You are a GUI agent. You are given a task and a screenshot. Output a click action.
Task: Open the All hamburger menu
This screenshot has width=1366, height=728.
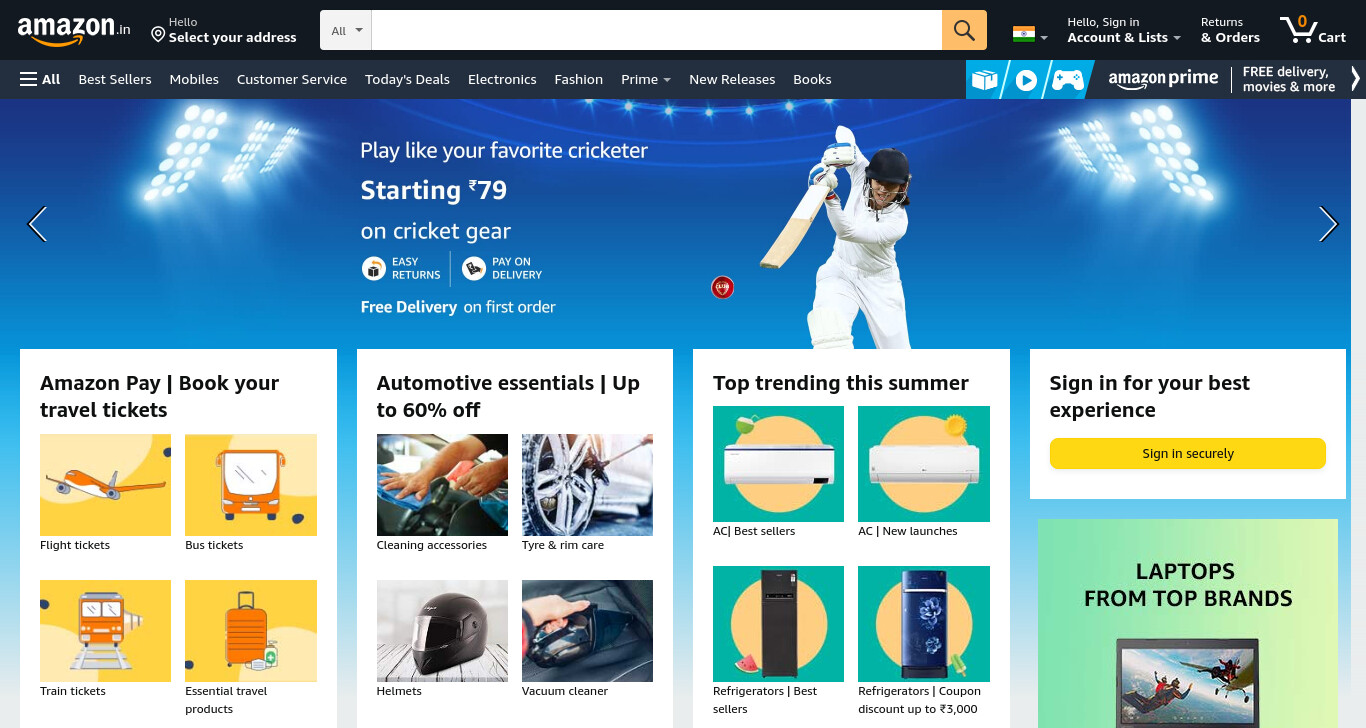[40, 79]
